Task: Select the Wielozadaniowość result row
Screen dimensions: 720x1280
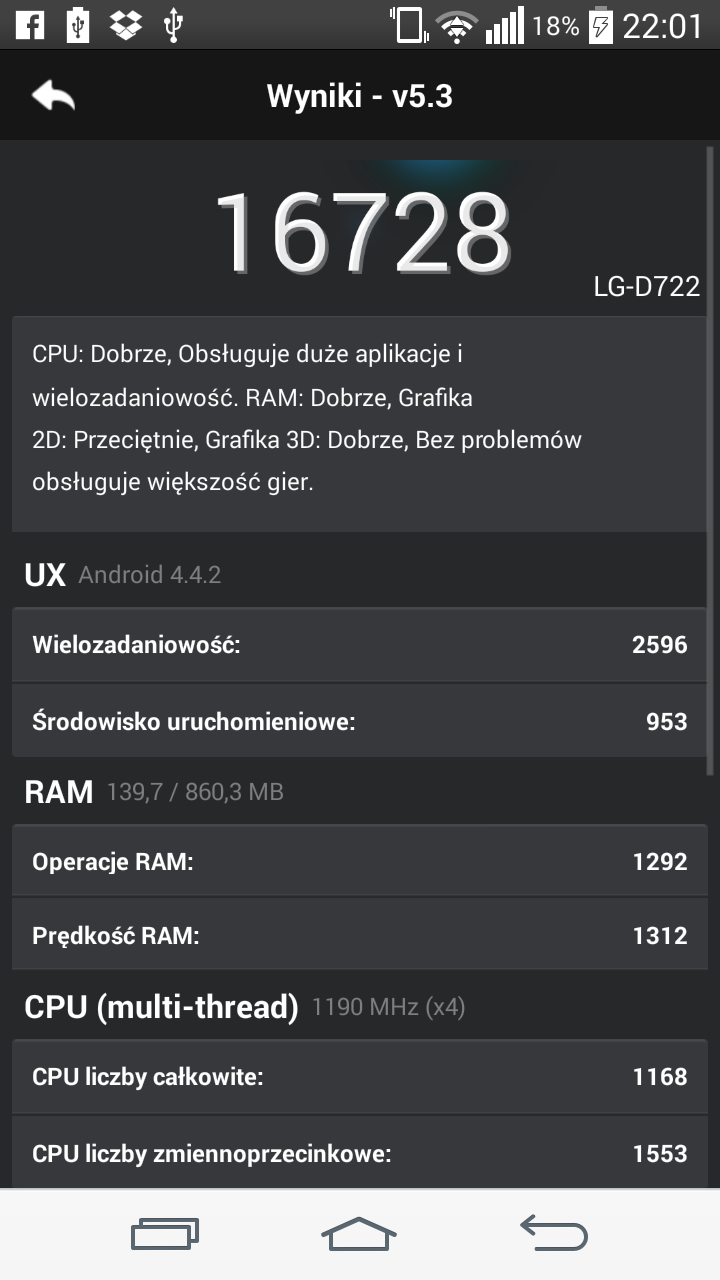Action: [x=359, y=645]
